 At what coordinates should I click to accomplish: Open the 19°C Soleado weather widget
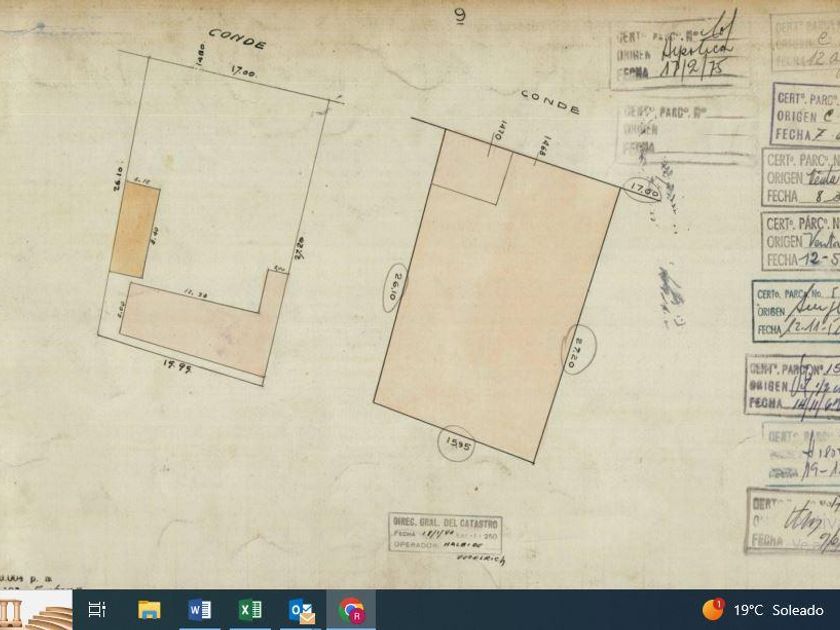[x=777, y=609]
